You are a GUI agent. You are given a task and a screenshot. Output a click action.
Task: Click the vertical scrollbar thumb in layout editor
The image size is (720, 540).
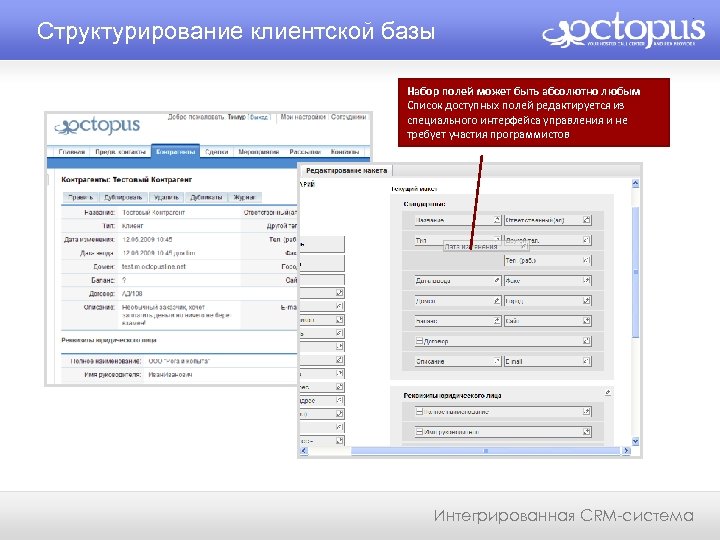click(636, 272)
